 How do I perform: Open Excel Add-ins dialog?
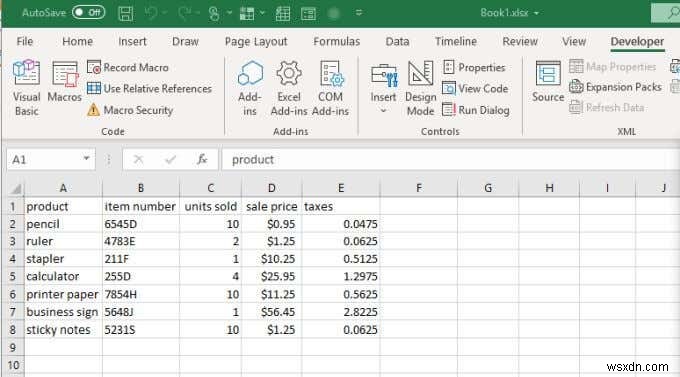pos(289,88)
